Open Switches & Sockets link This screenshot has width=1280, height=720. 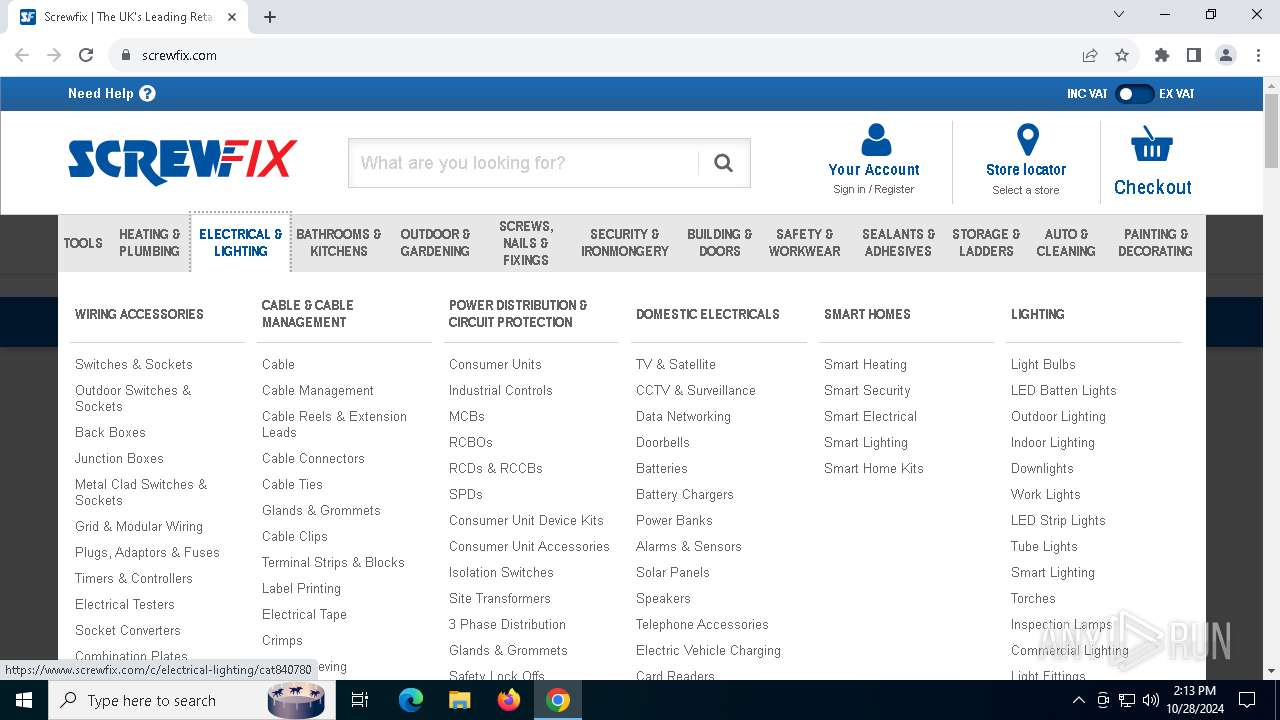click(x=134, y=364)
